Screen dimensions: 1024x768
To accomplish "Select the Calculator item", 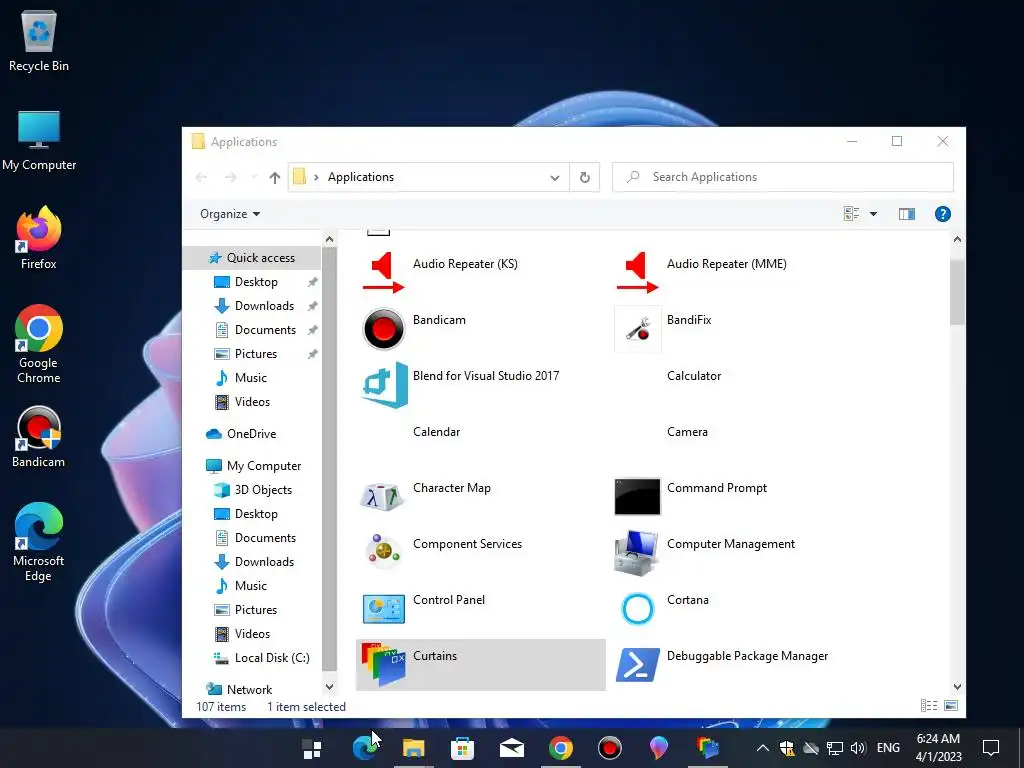I will (x=694, y=376).
